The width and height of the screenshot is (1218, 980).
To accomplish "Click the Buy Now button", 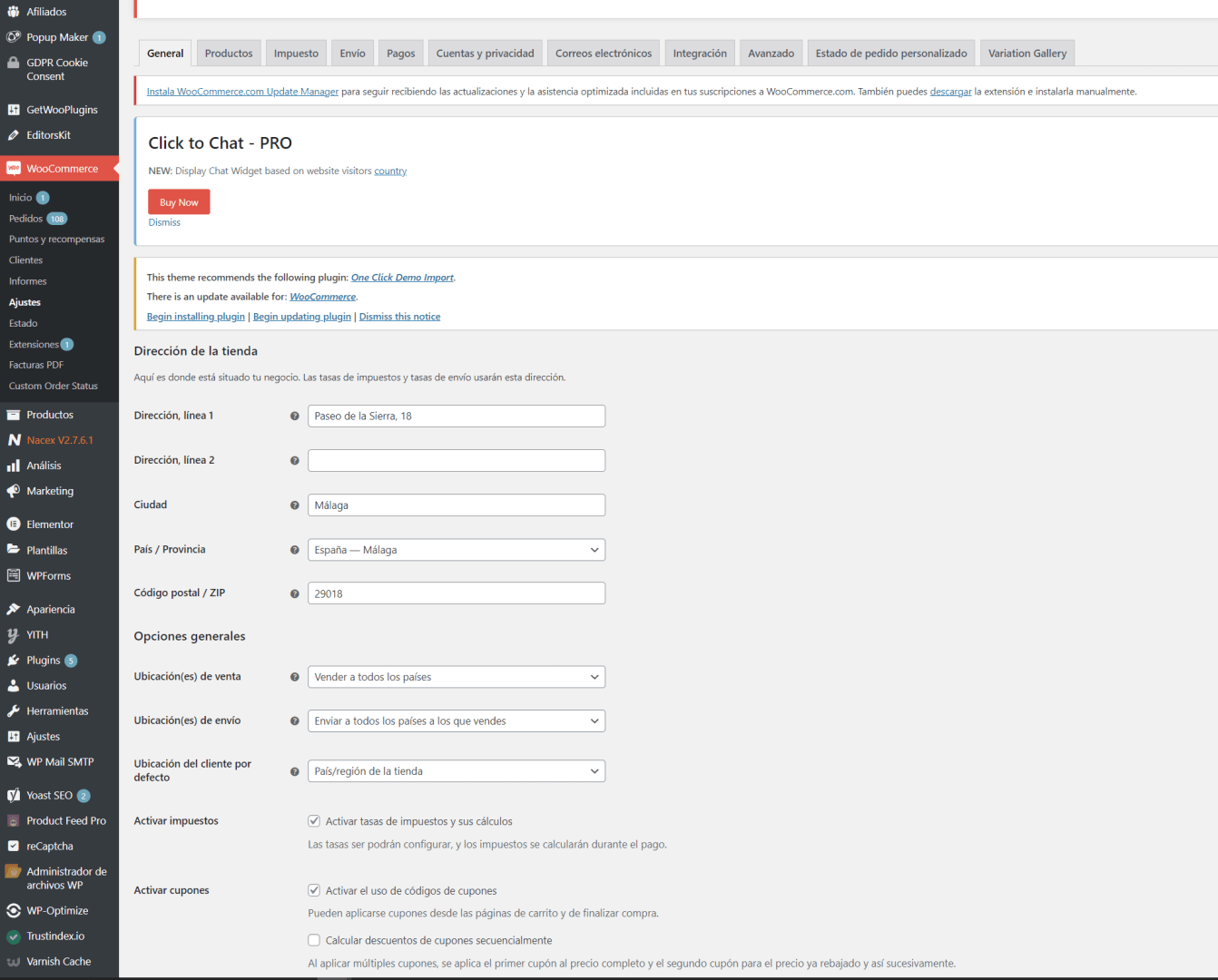I will pos(179,202).
